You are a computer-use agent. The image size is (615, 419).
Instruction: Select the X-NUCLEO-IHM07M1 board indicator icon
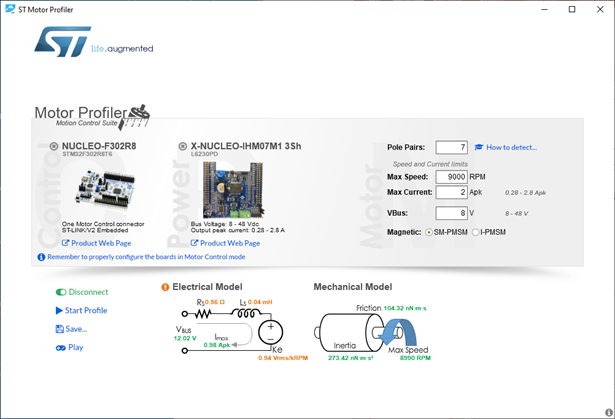pos(182,147)
